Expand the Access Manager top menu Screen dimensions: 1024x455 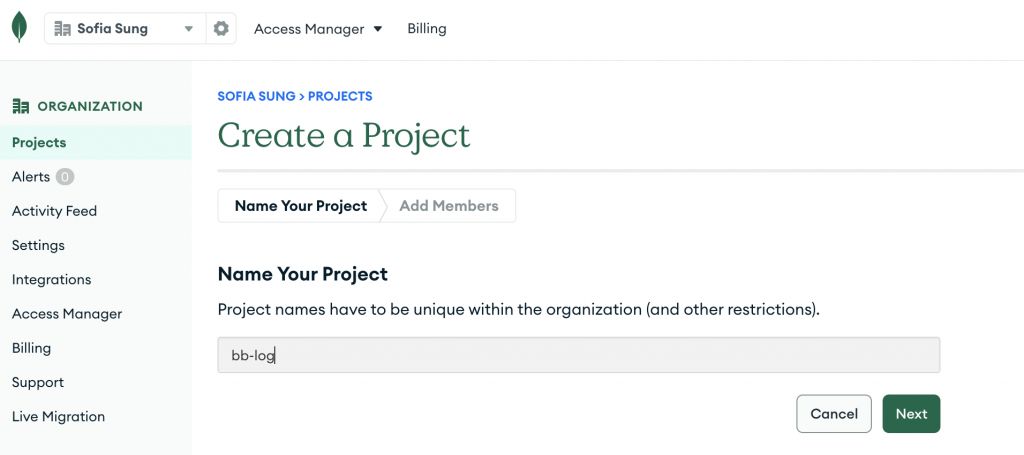[318, 29]
